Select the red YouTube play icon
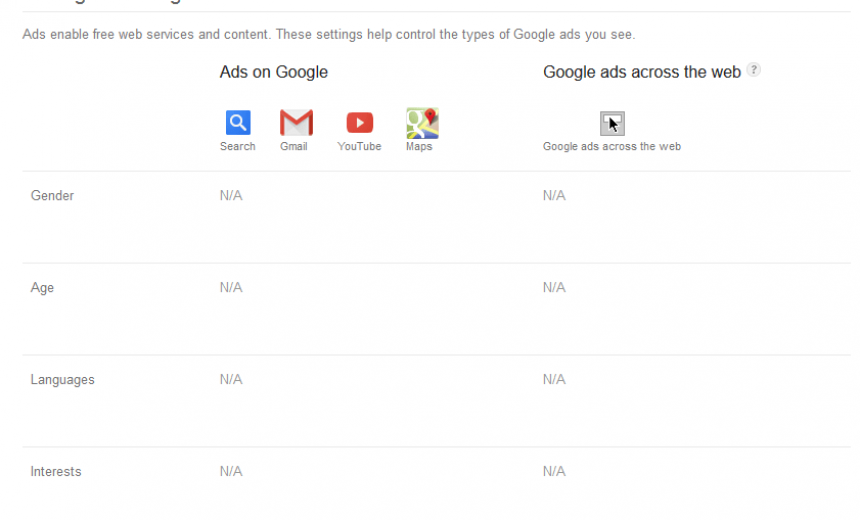 (x=359, y=123)
